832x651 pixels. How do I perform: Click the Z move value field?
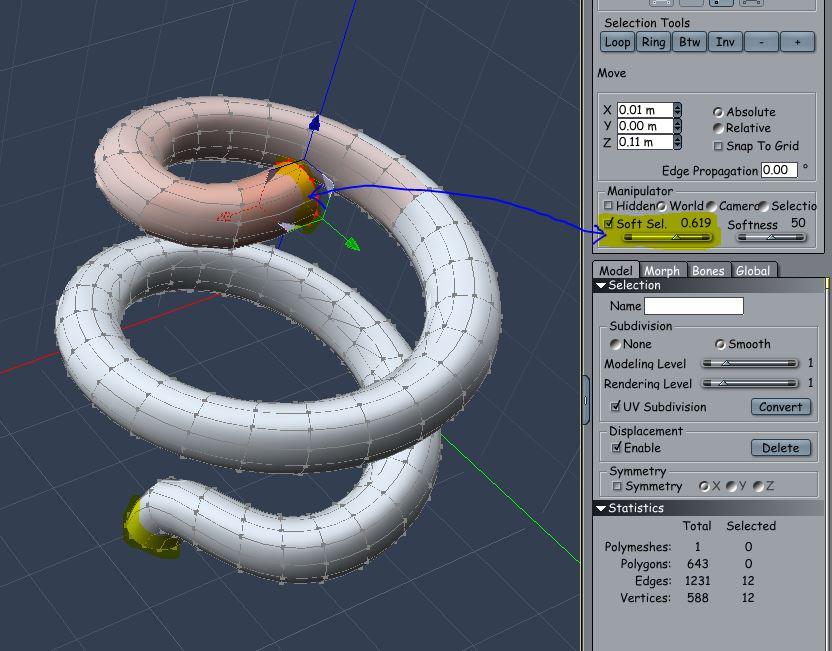645,142
